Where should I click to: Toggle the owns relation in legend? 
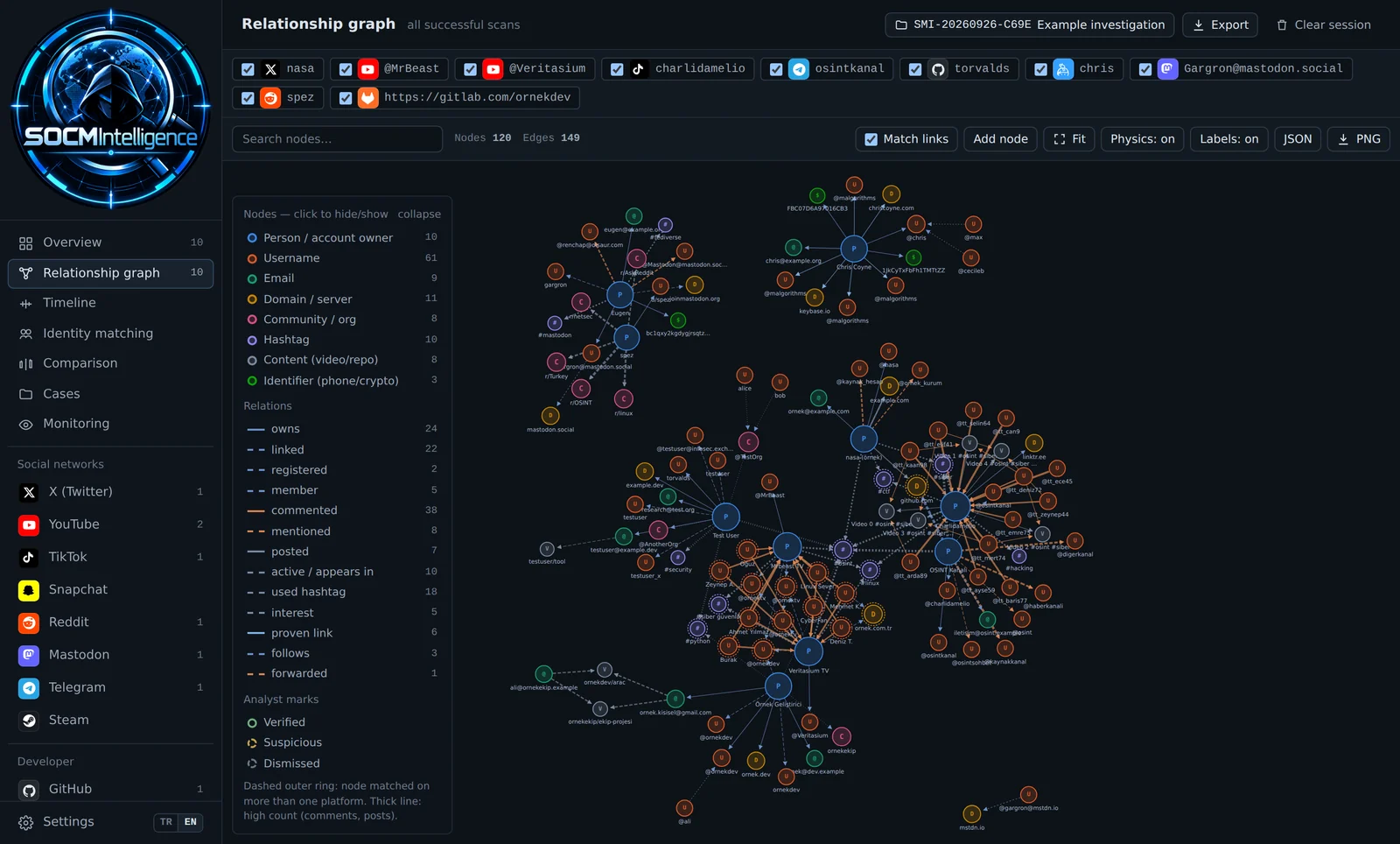[342, 429]
